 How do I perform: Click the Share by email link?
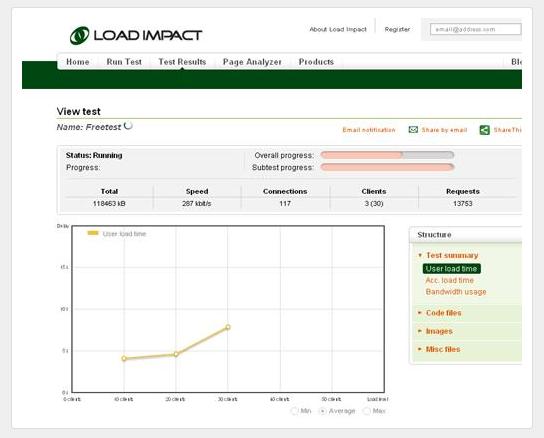444,130
